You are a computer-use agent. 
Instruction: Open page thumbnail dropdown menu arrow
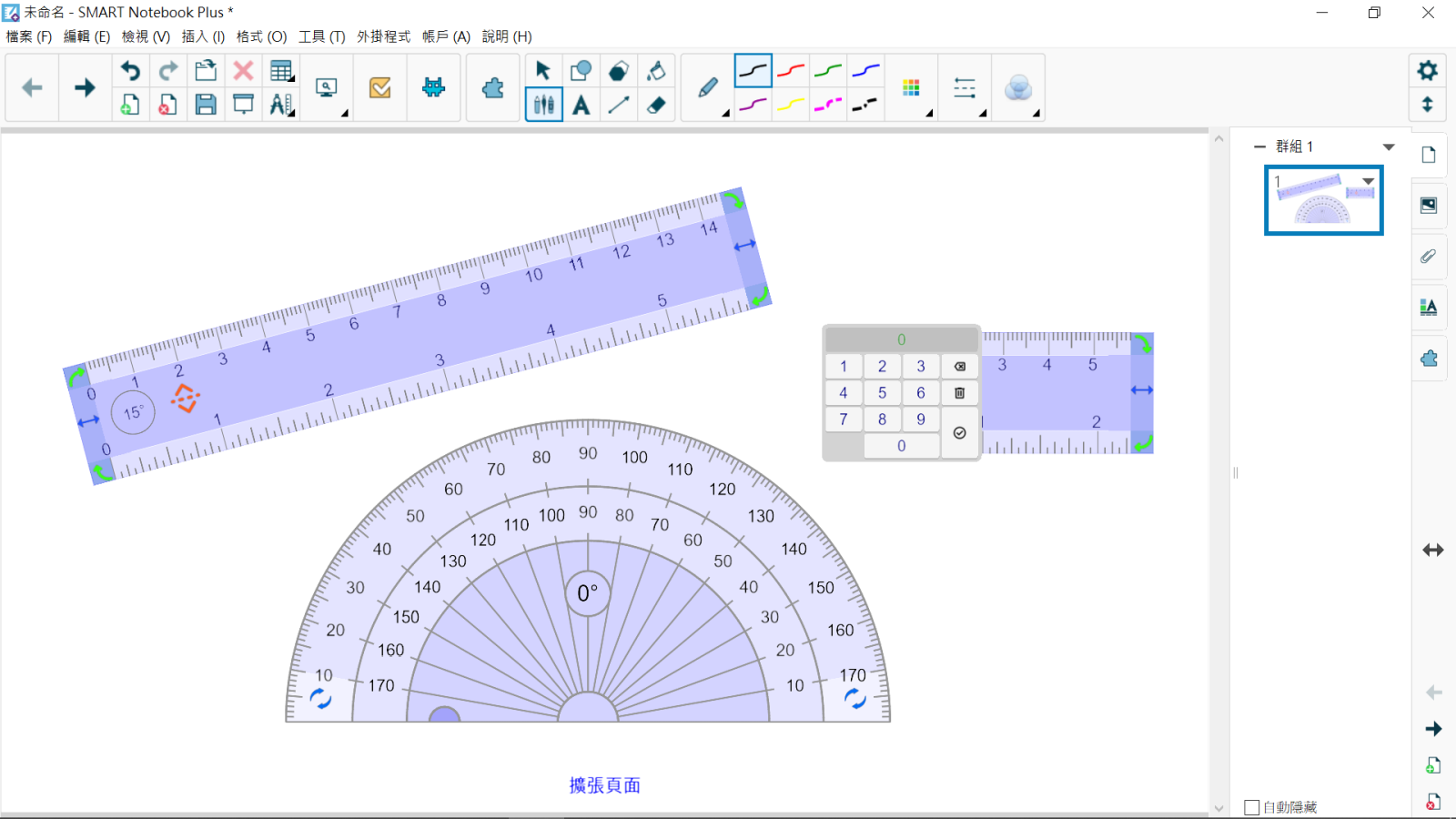pos(1368,182)
